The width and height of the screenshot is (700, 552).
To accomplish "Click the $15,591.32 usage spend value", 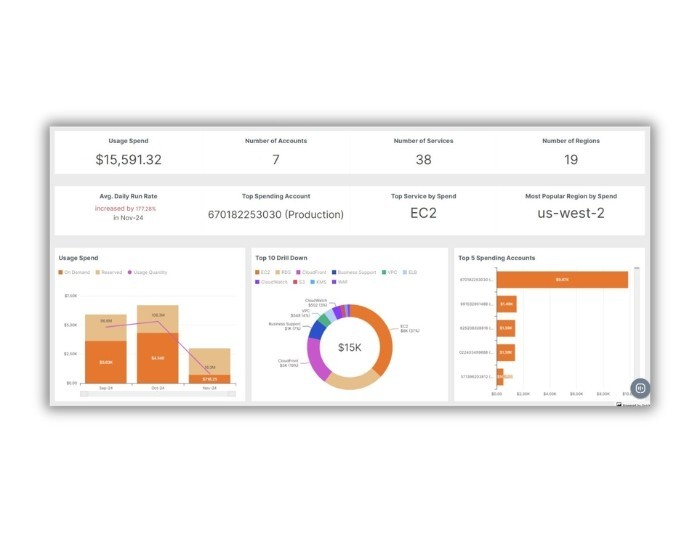I will 129,159.
